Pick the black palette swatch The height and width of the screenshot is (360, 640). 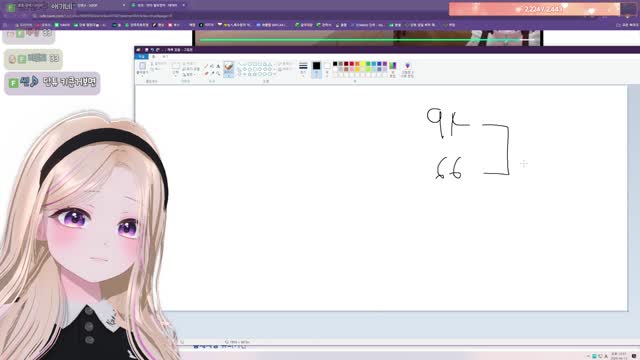coord(335,64)
